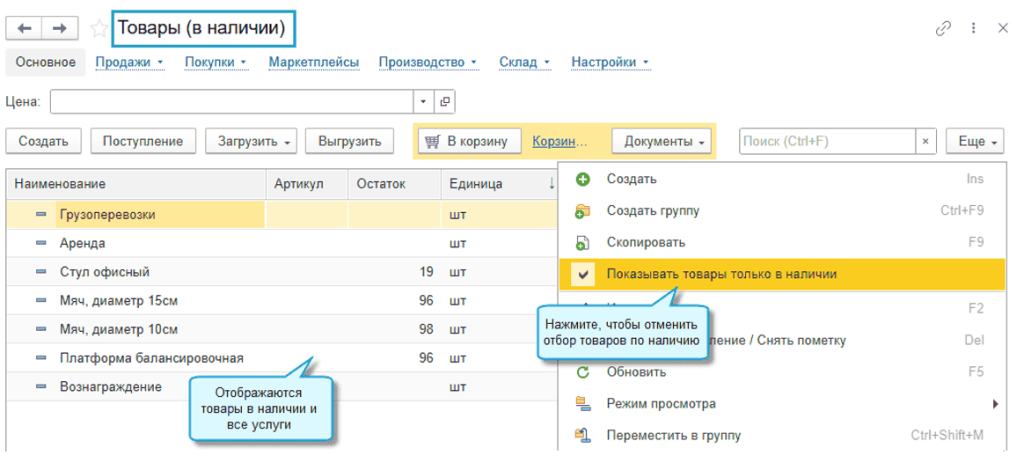Click the Артикул column header
The height and width of the screenshot is (463, 1024).
(308, 184)
